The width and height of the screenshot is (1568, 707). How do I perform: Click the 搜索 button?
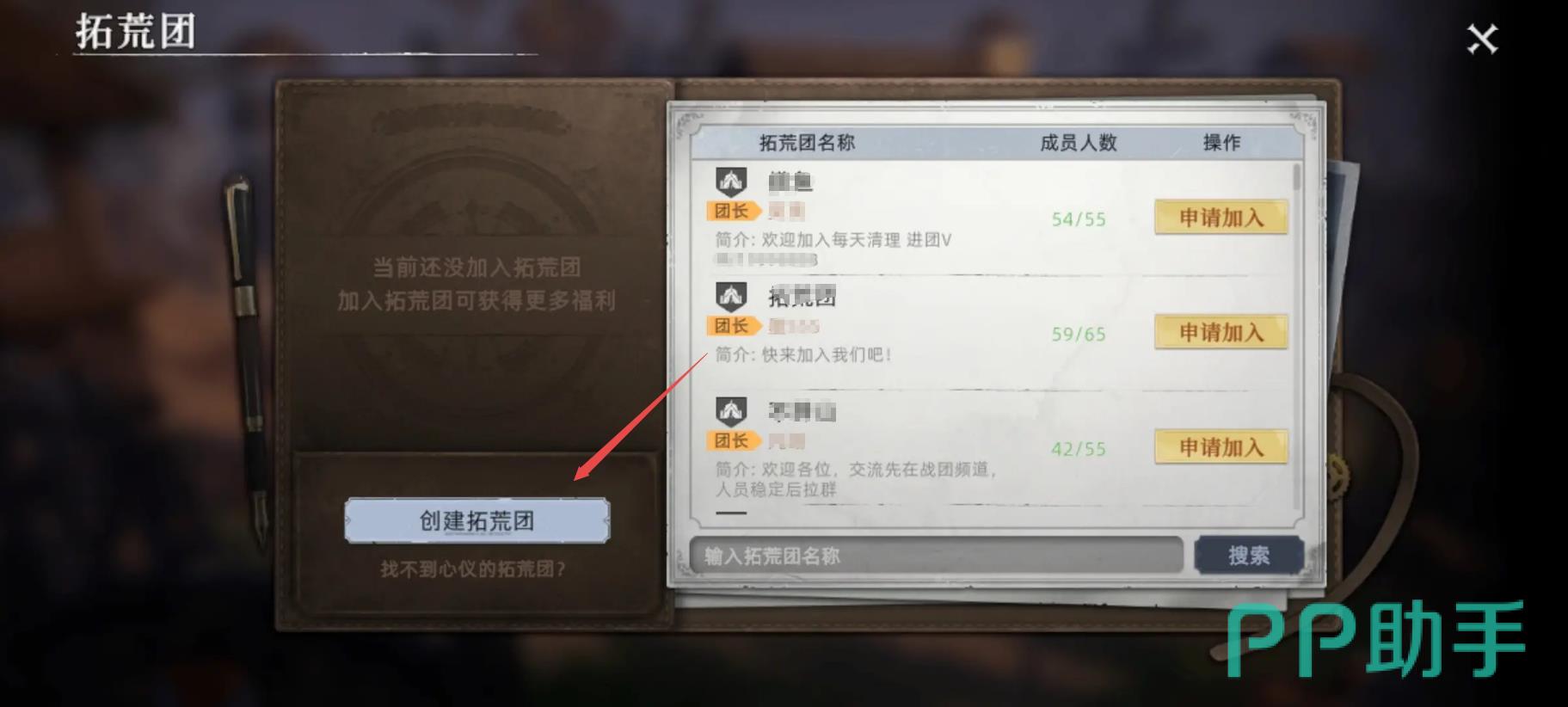click(x=1249, y=556)
